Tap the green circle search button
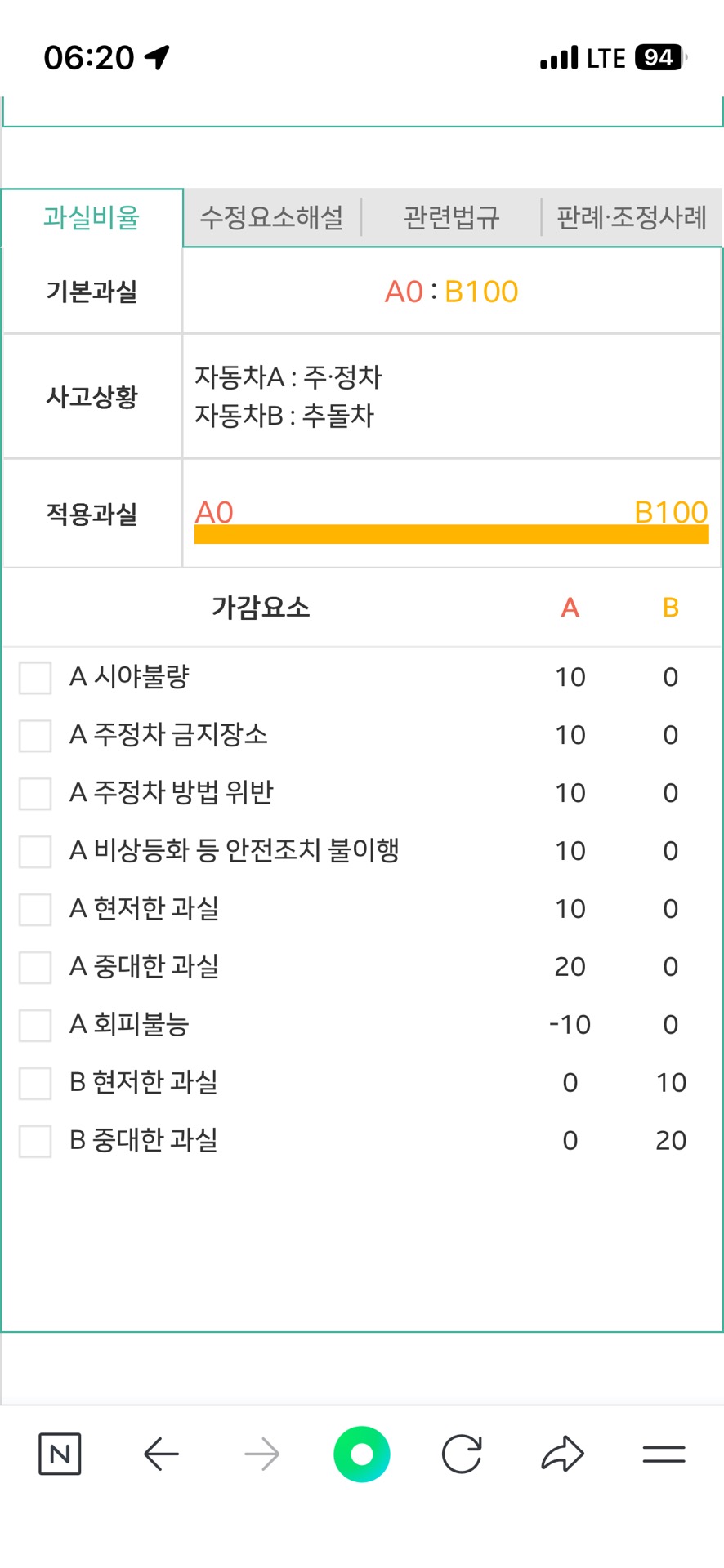Image resolution: width=724 pixels, height=1568 pixels. pyautogui.click(x=362, y=1454)
